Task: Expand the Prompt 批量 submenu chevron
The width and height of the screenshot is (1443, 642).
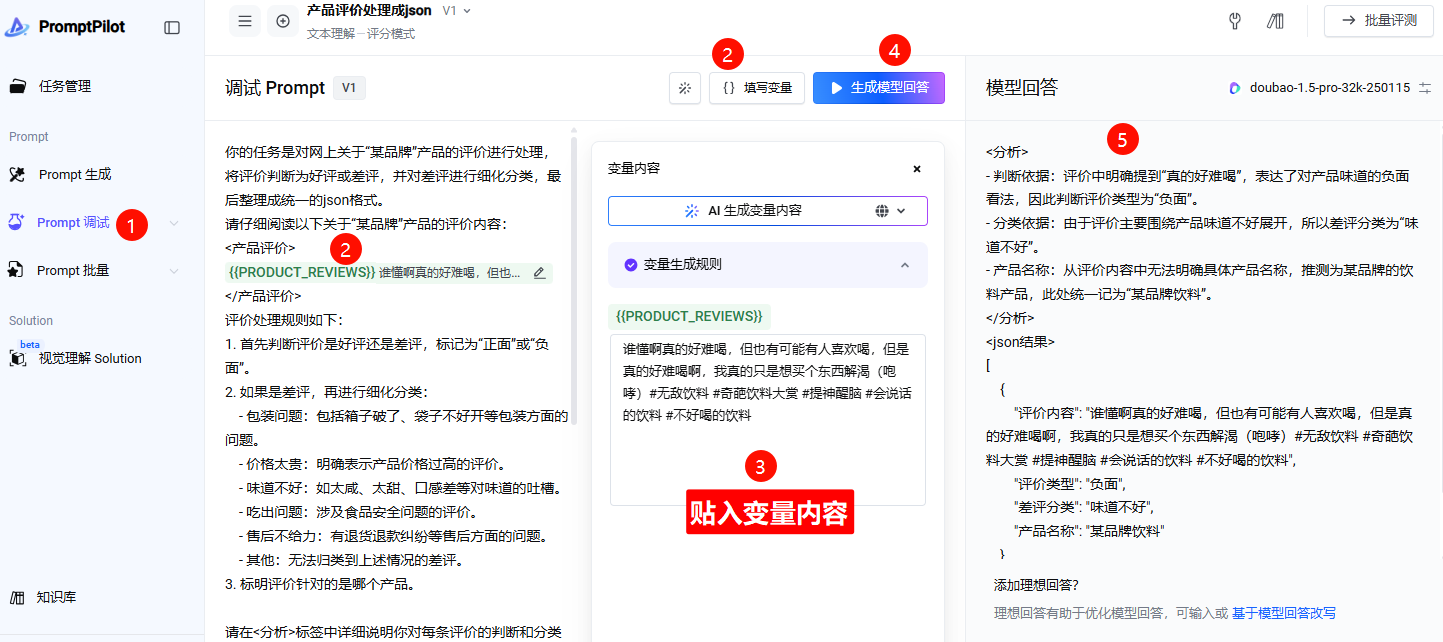Action: click(x=175, y=270)
